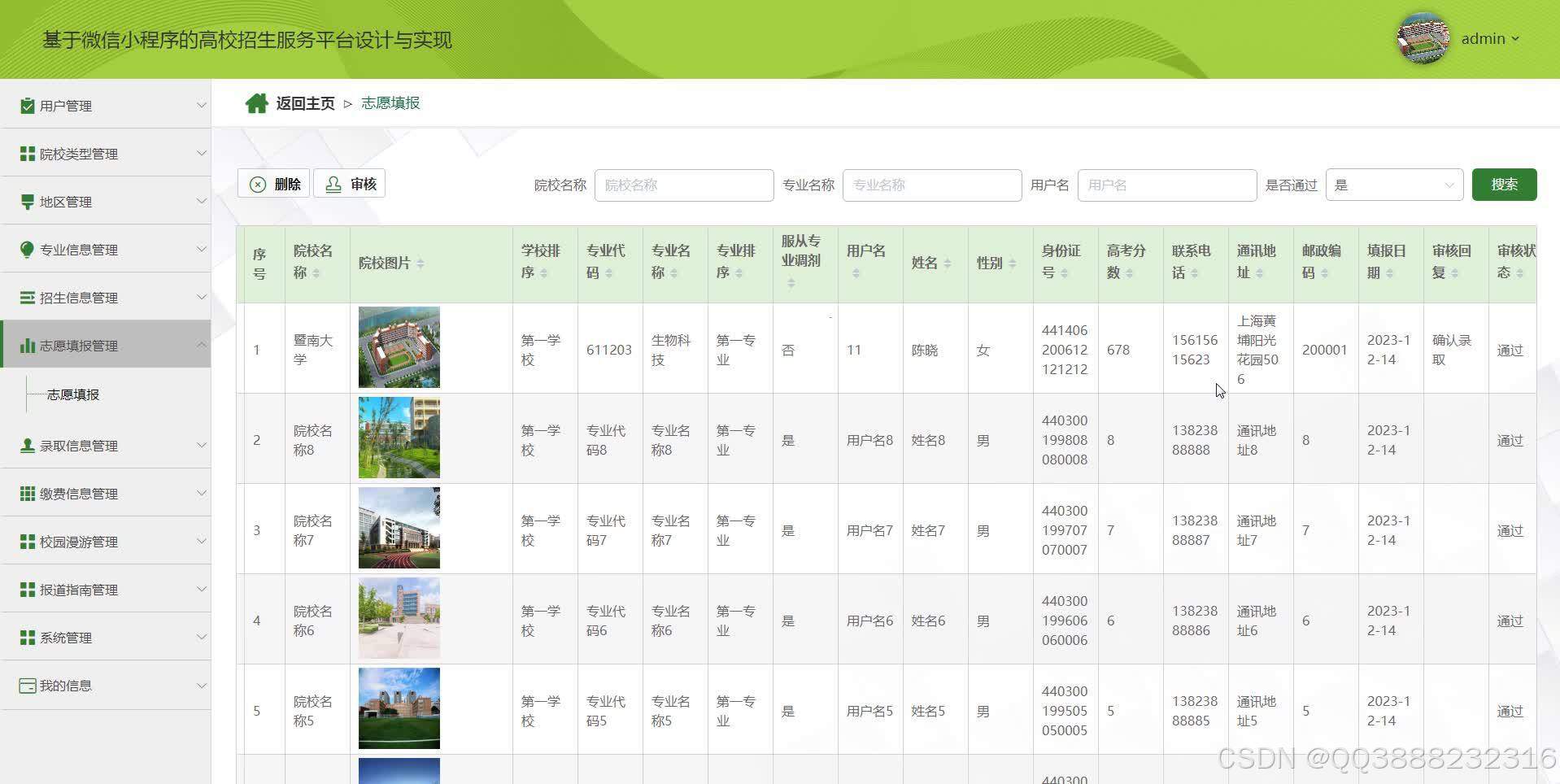The image size is (1560, 784).
Task: Sort the 学校排序 column via its arrows
Action: coord(543,273)
